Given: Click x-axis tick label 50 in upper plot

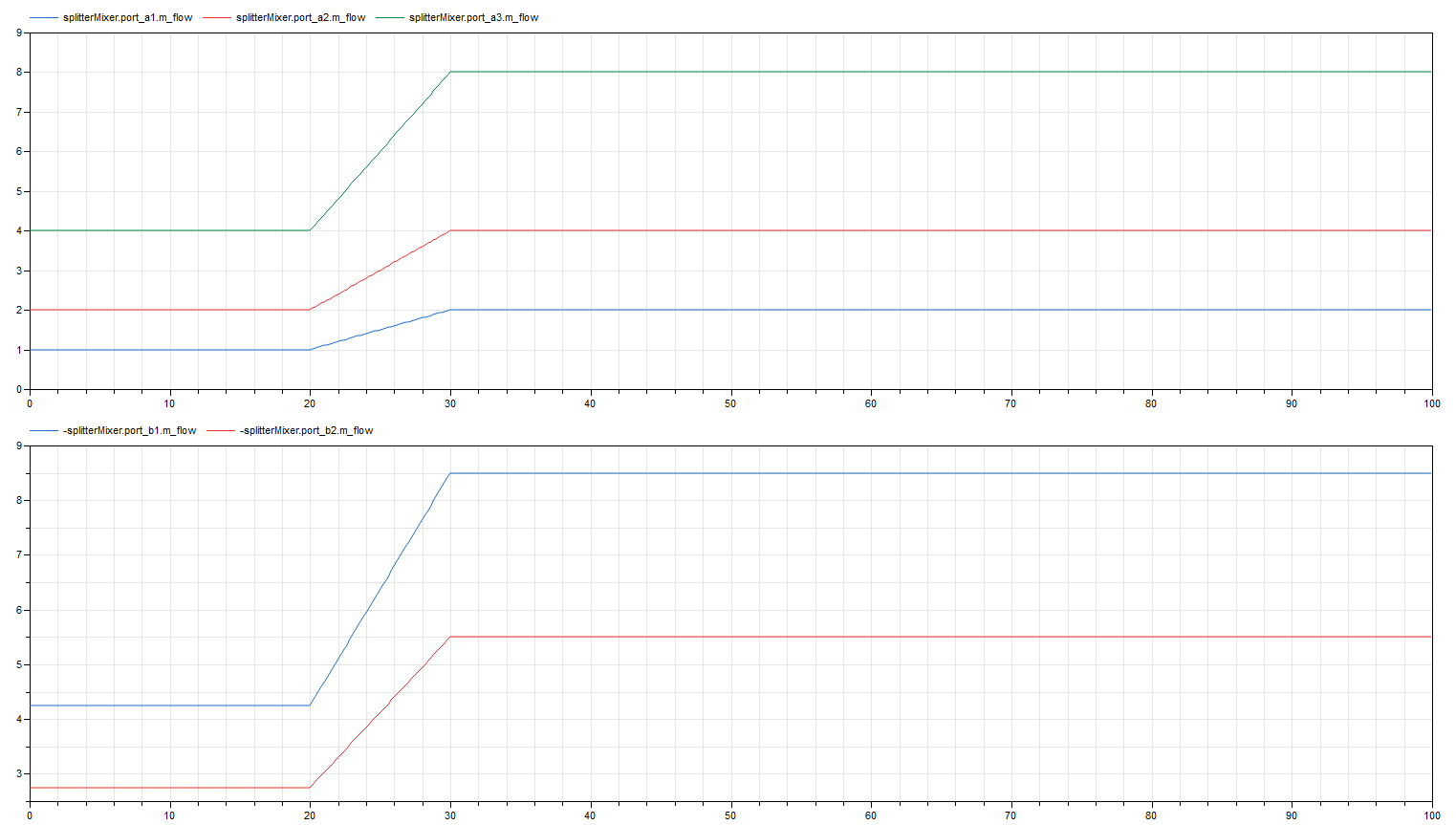Looking at the screenshot, I should point(730,403).
